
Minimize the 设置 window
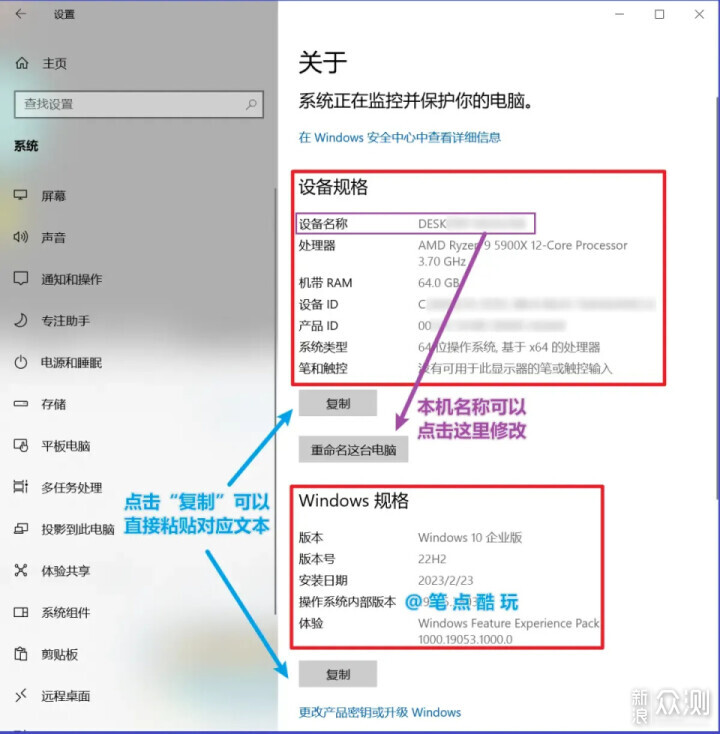tap(619, 14)
